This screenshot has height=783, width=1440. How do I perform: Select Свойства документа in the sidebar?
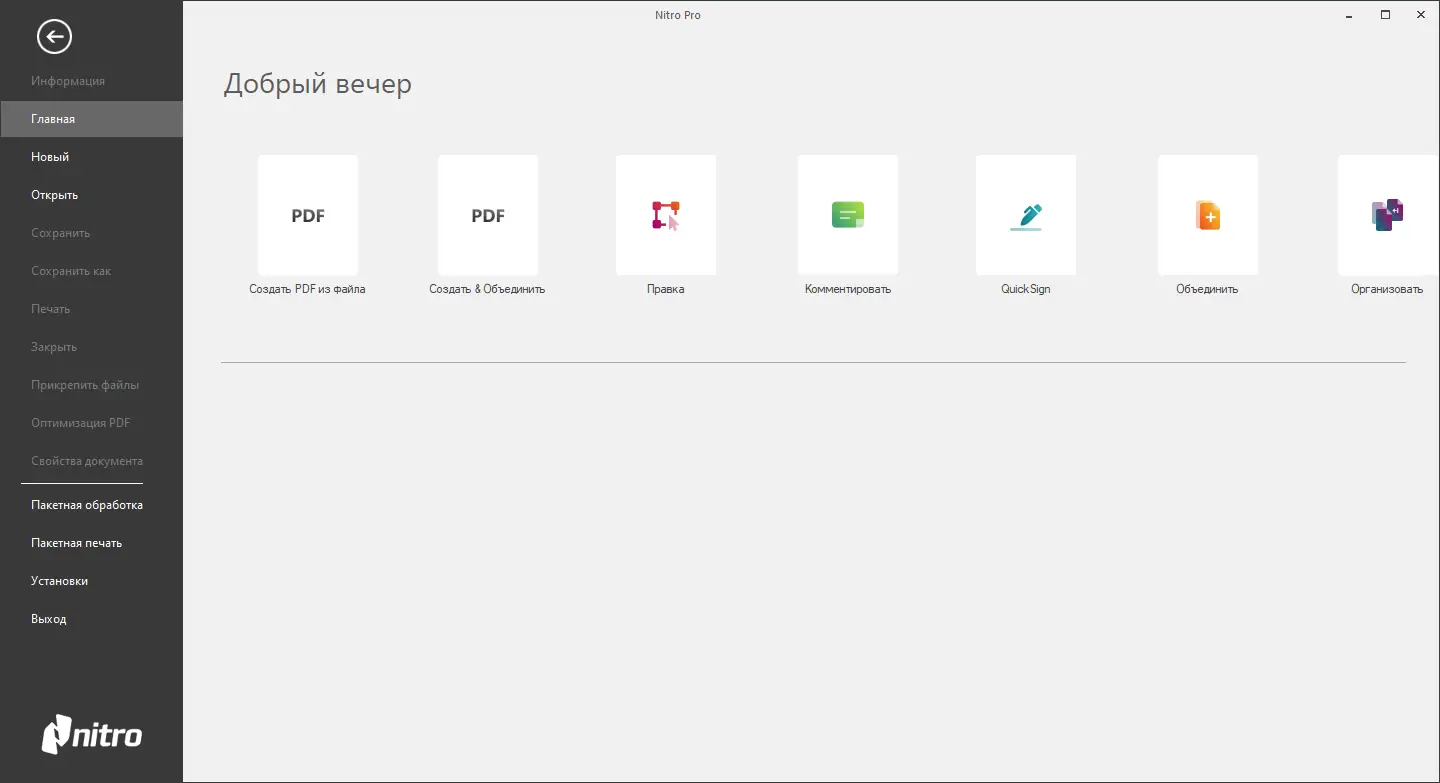tap(91, 461)
